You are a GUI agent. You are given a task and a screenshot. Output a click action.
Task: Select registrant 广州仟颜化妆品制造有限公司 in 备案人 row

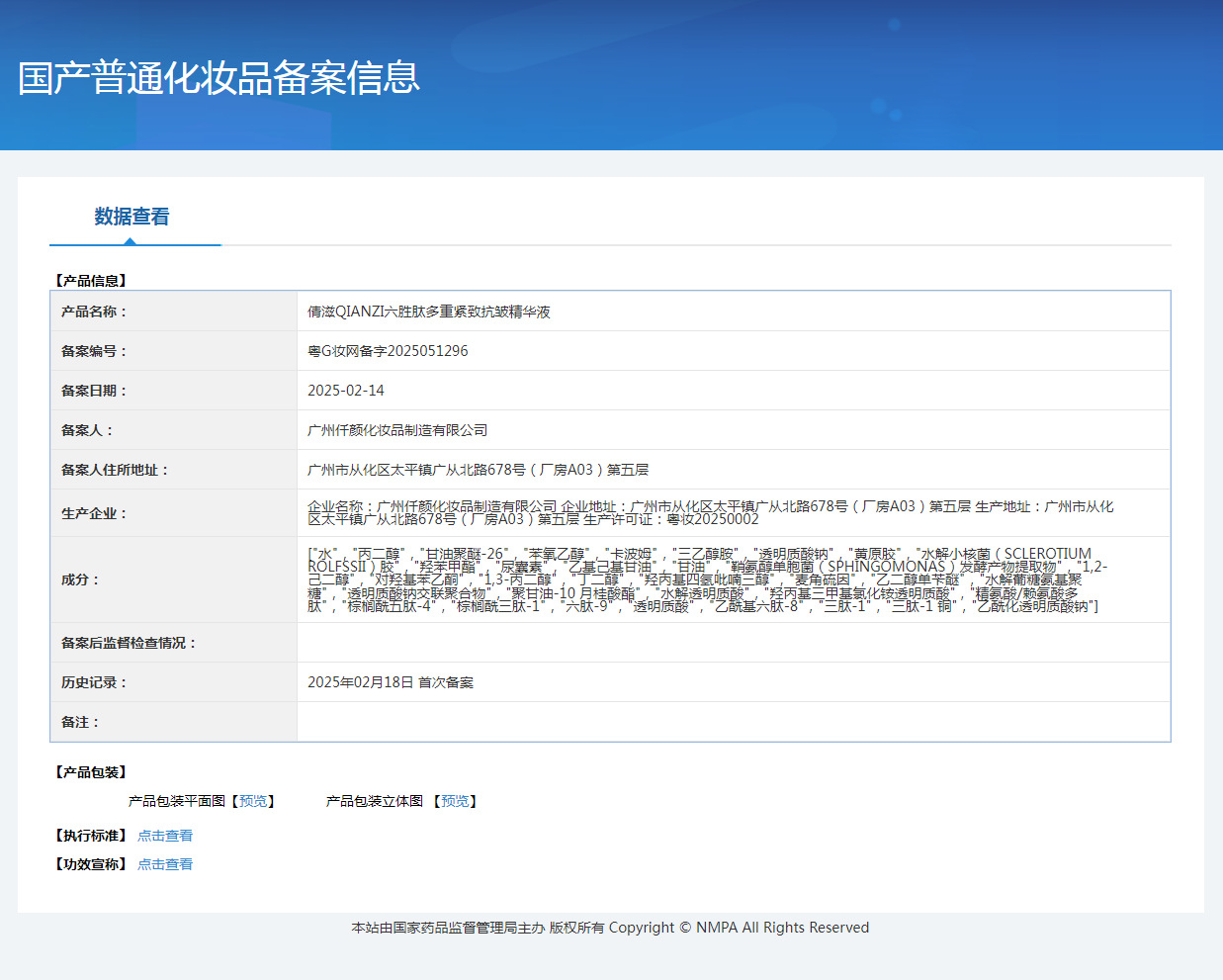point(397,430)
